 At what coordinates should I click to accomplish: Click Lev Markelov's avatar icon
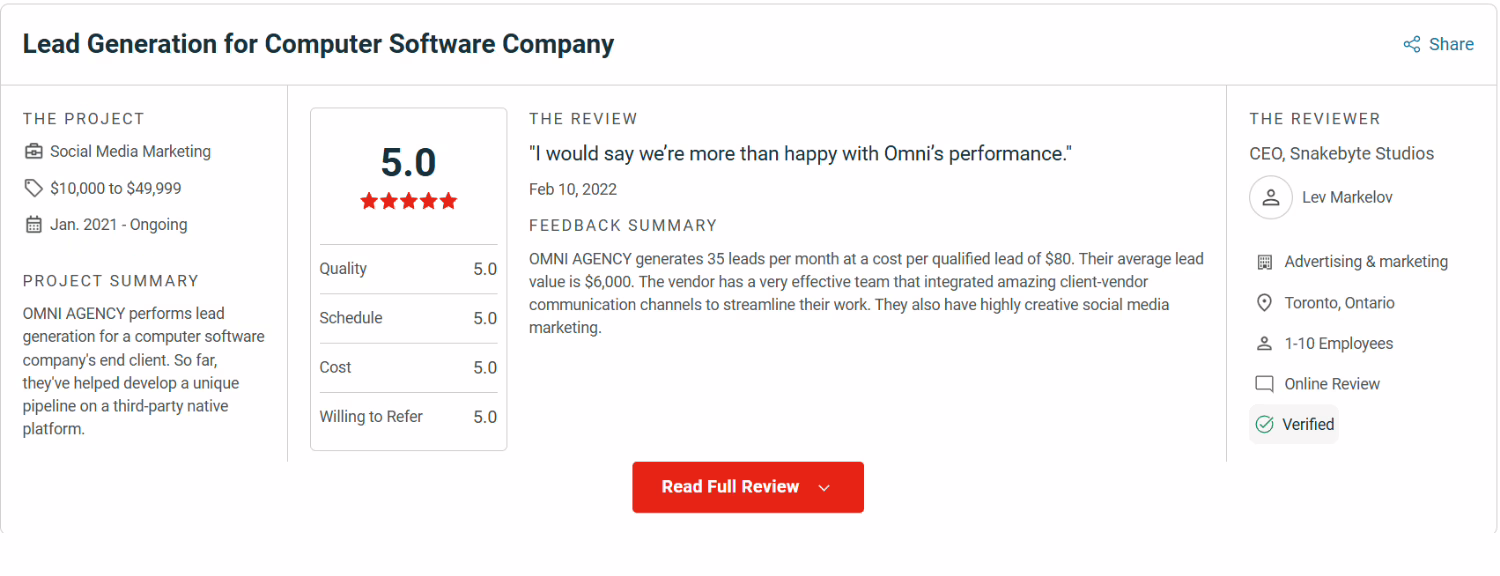[x=1271, y=198]
